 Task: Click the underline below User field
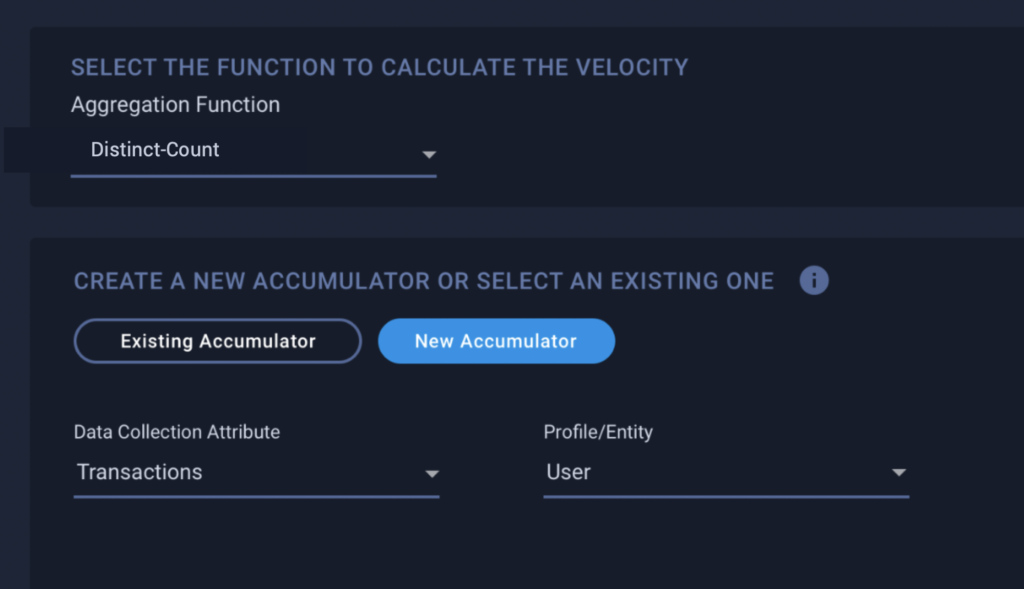tap(726, 496)
